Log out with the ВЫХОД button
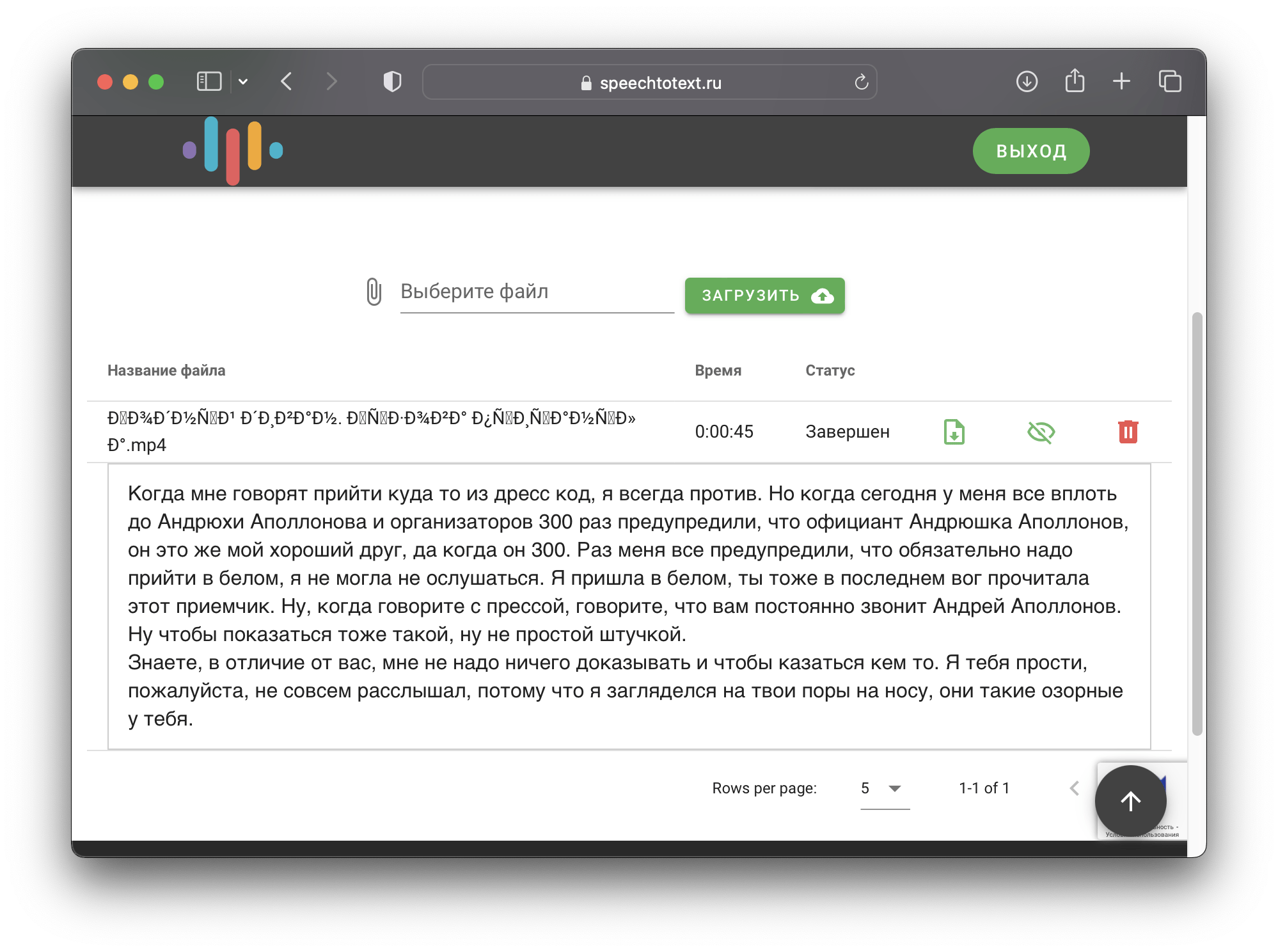This screenshot has height=952, width=1278. (x=1031, y=151)
